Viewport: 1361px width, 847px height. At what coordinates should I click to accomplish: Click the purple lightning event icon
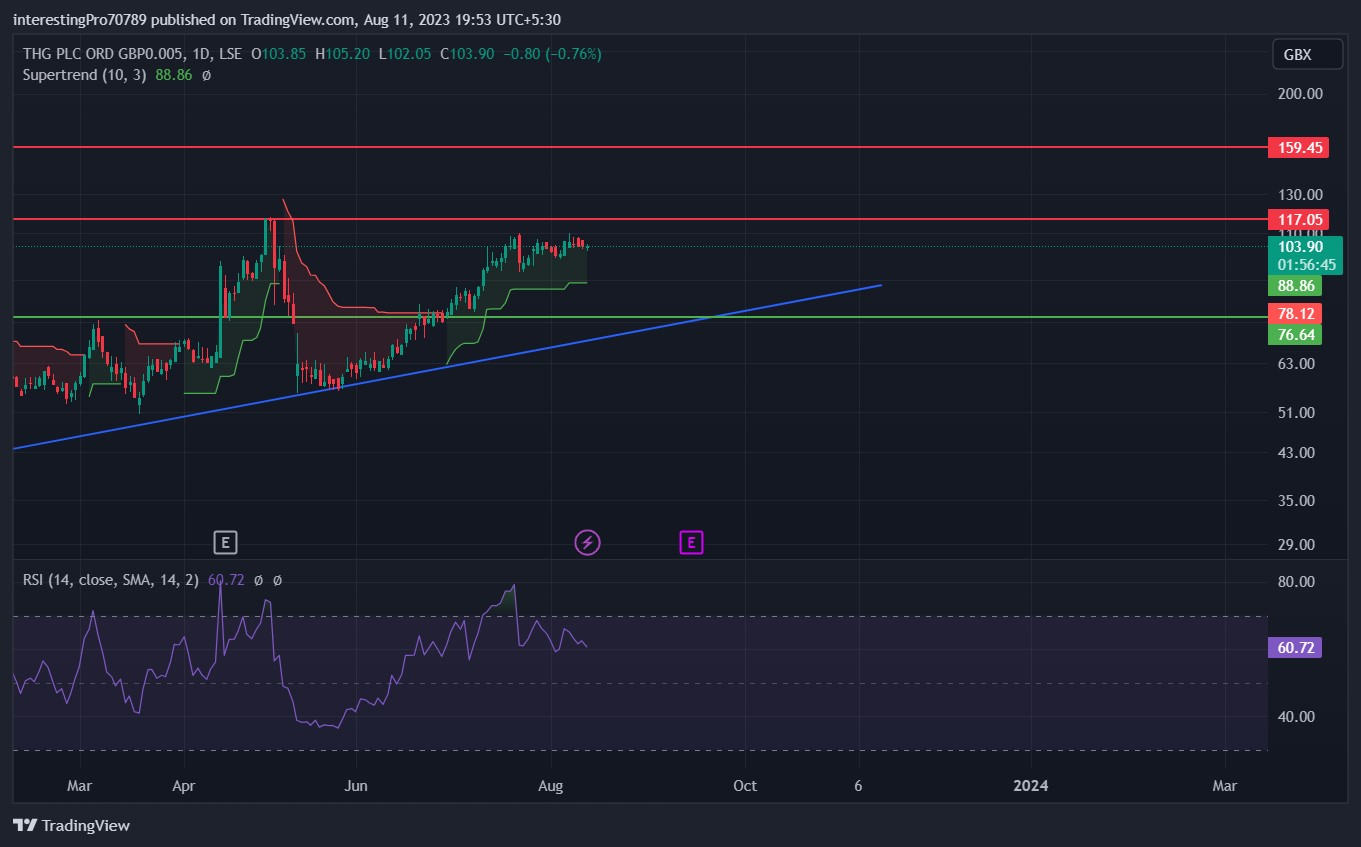coord(587,543)
